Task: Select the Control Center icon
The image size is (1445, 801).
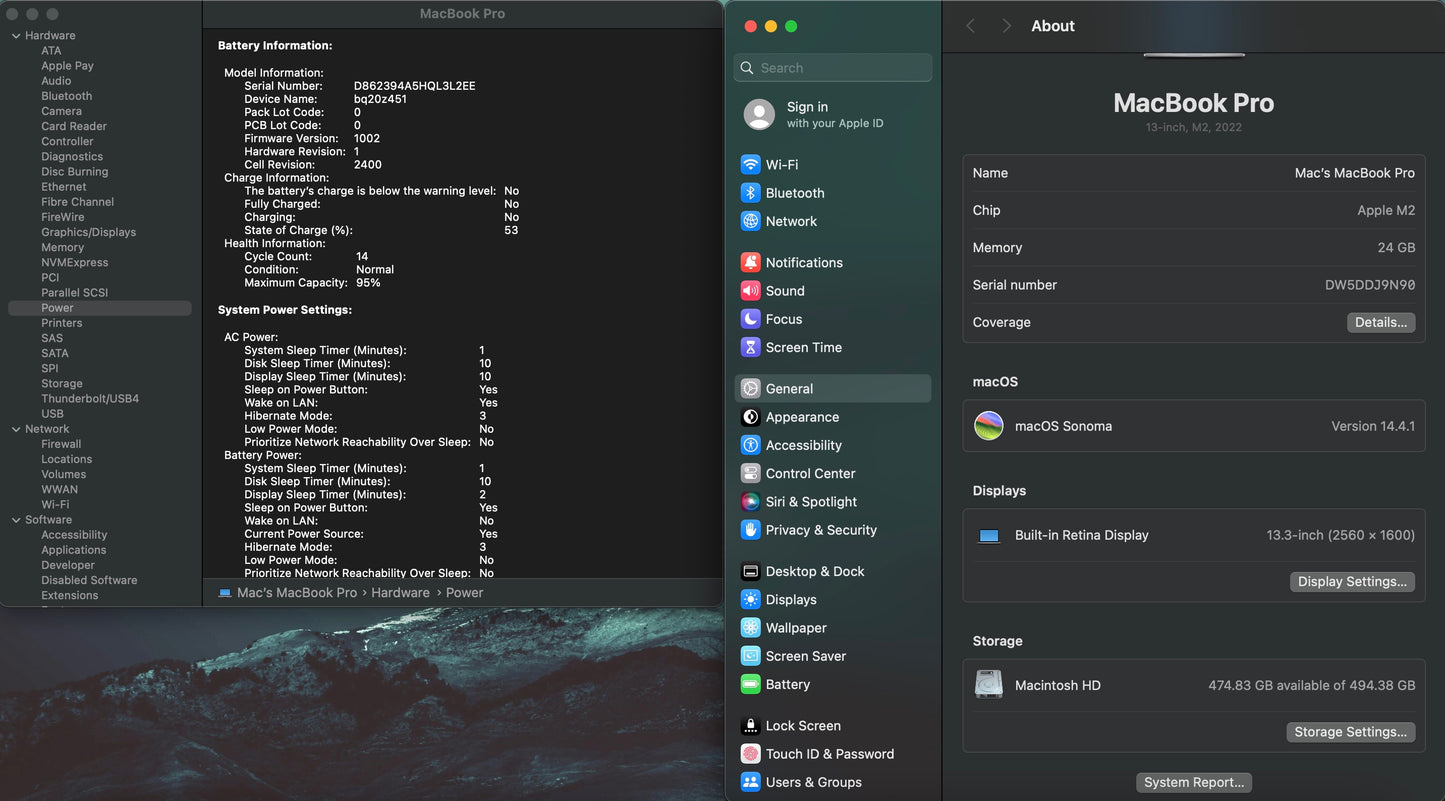Action: [x=750, y=473]
